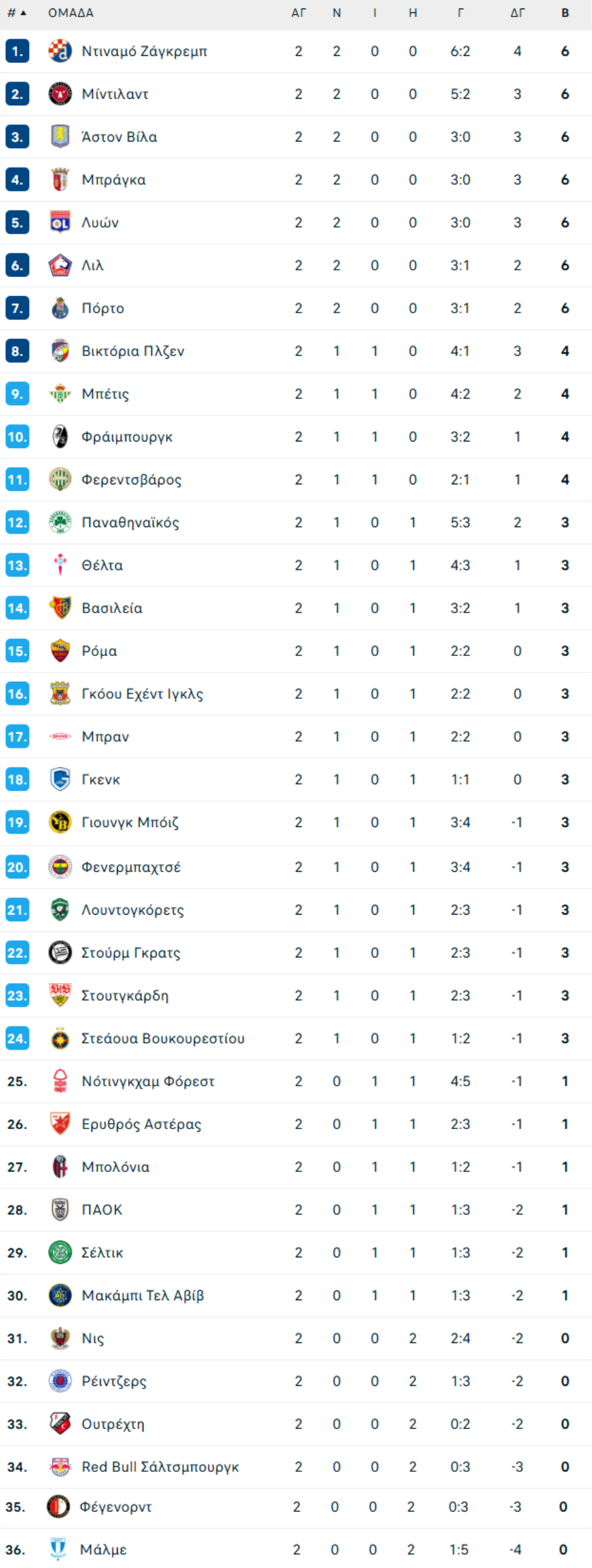Open the Μίντιλαντ team link

115,94
